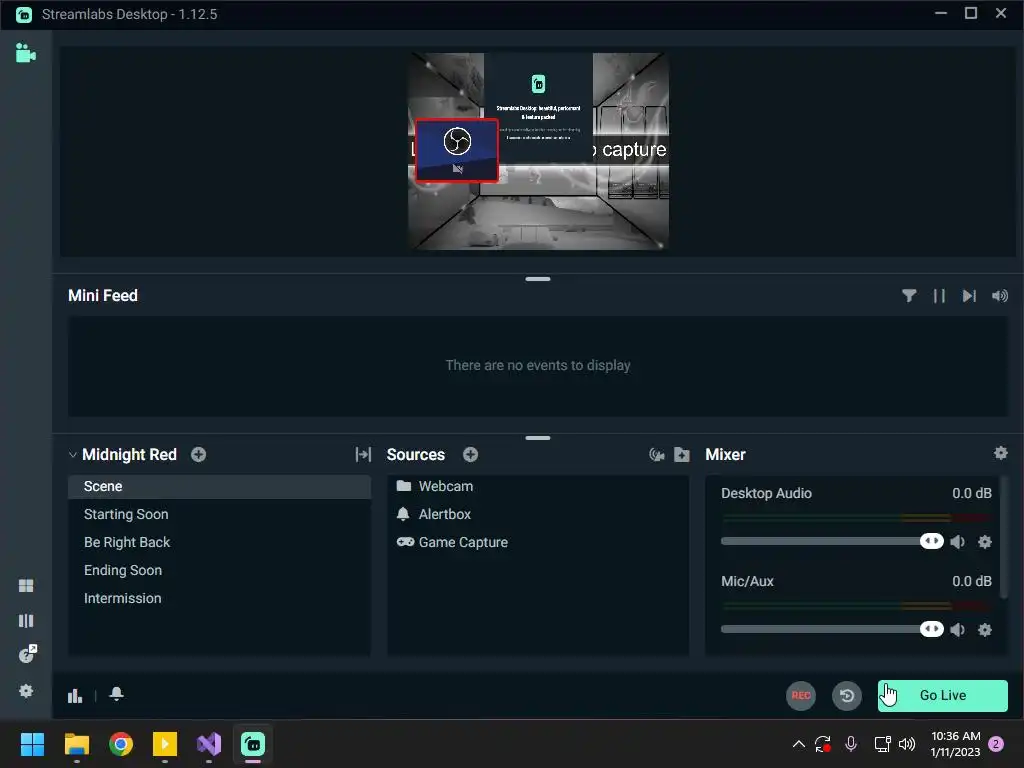The image size is (1024, 768).
Task: Click Desktop Audio 0.0 dB value
Action: 972,494
